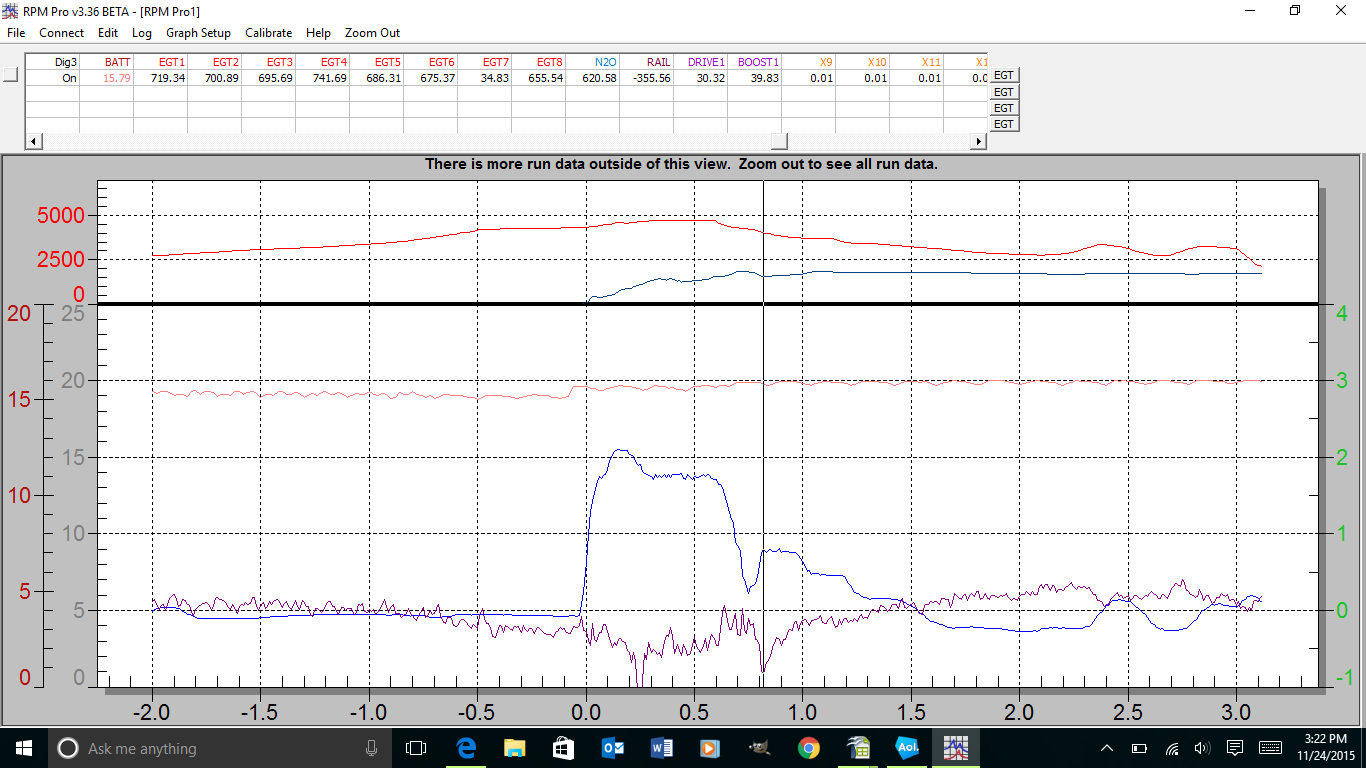Click the RPM Pro taskbar icon
1366x768 pixels.
(957, 747)
